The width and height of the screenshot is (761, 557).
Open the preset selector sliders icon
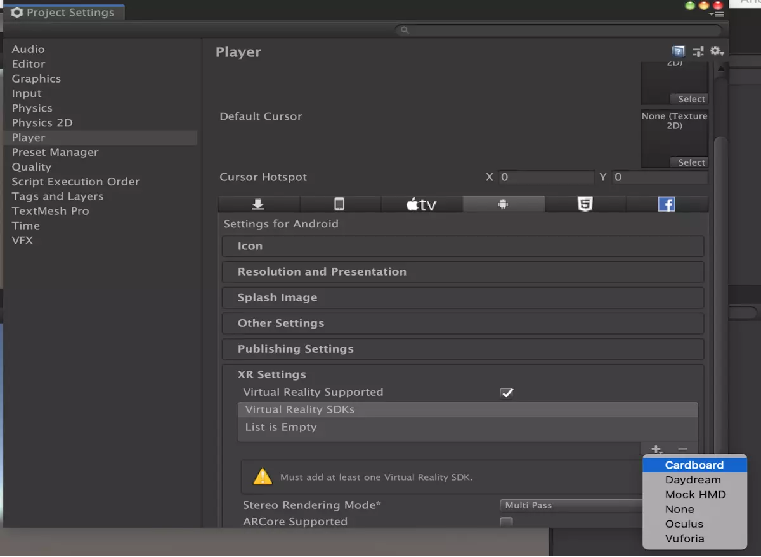tap(698, 51)
